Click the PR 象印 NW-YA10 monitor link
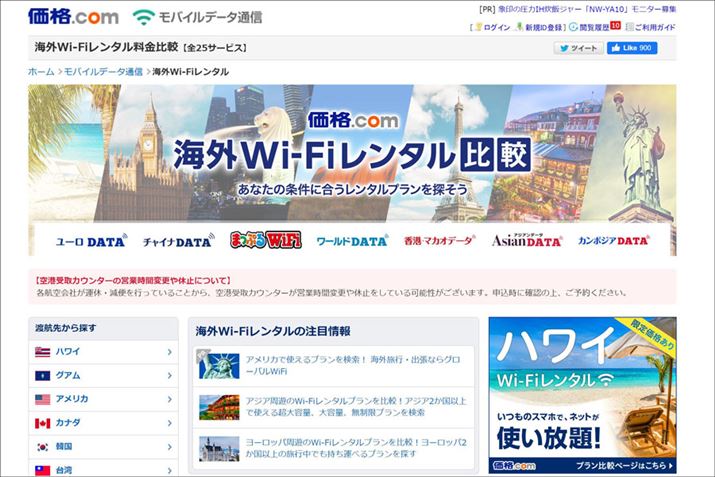The height and width of the screenshot is (477, 715). 587,9
